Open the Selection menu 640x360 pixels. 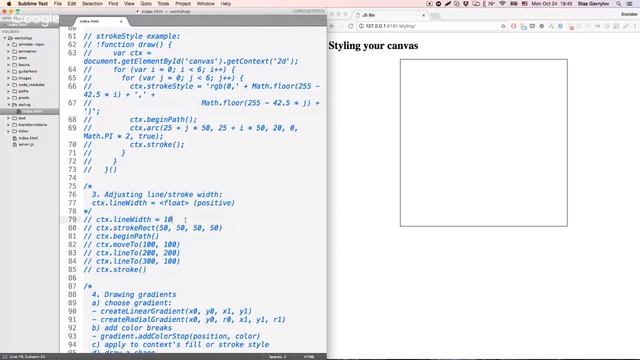click(x=92, y=4)
